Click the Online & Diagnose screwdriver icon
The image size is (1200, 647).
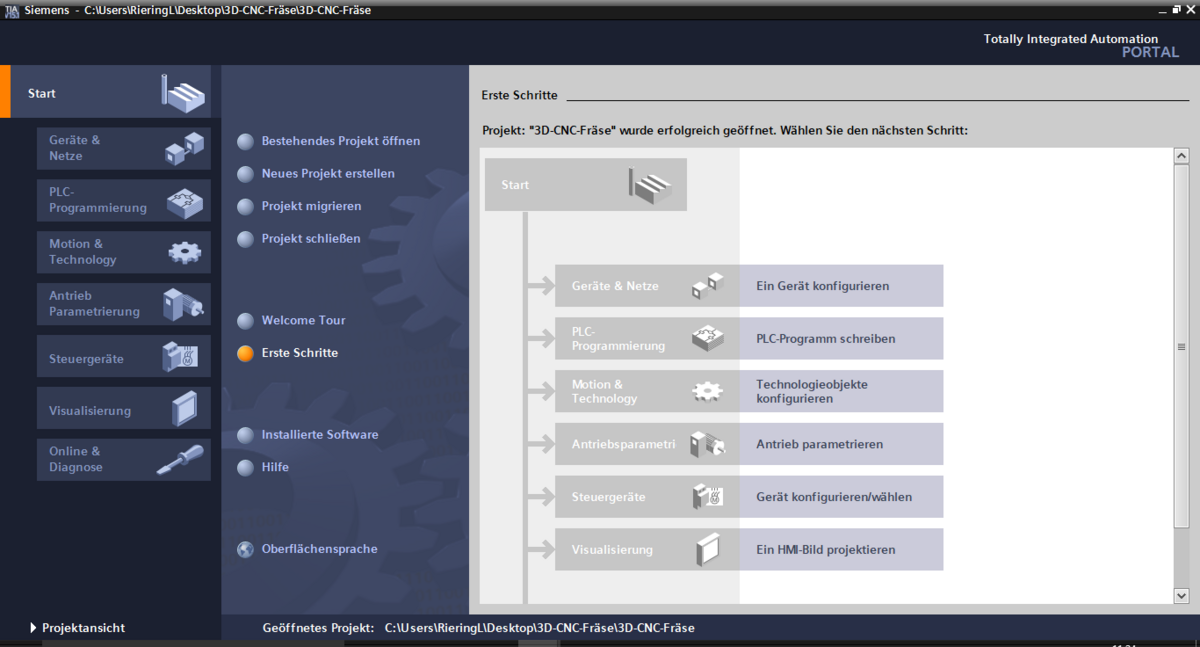[181, 460]
